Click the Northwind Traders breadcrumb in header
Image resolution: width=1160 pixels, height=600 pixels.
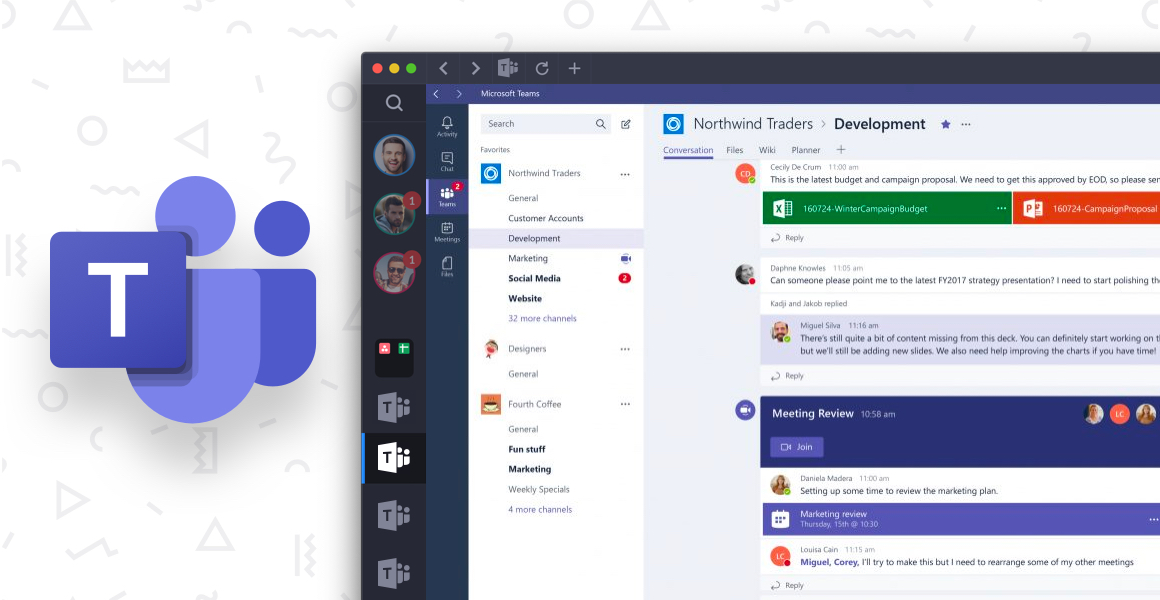(x=753, y=124)
